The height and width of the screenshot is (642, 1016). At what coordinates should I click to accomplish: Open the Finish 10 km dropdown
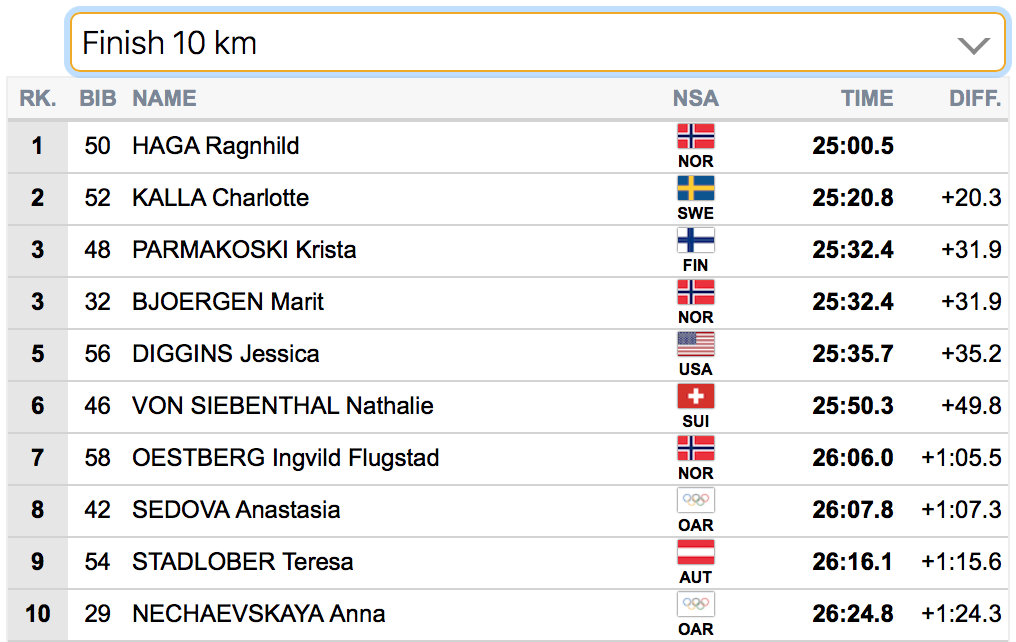537,43
